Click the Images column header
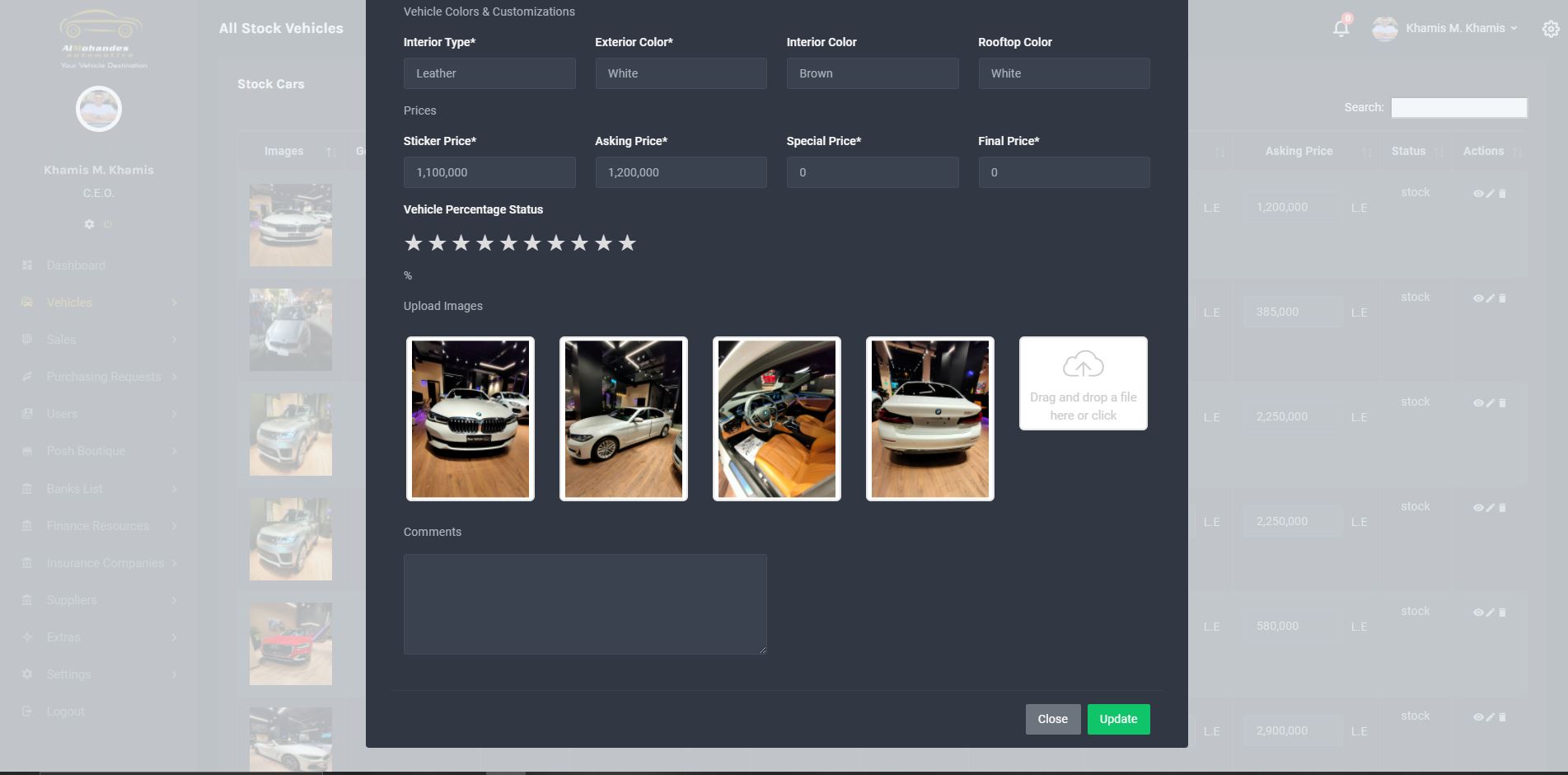Image resolution: width=1568 pixels, height=775 pixels. (x=283, y=151)
